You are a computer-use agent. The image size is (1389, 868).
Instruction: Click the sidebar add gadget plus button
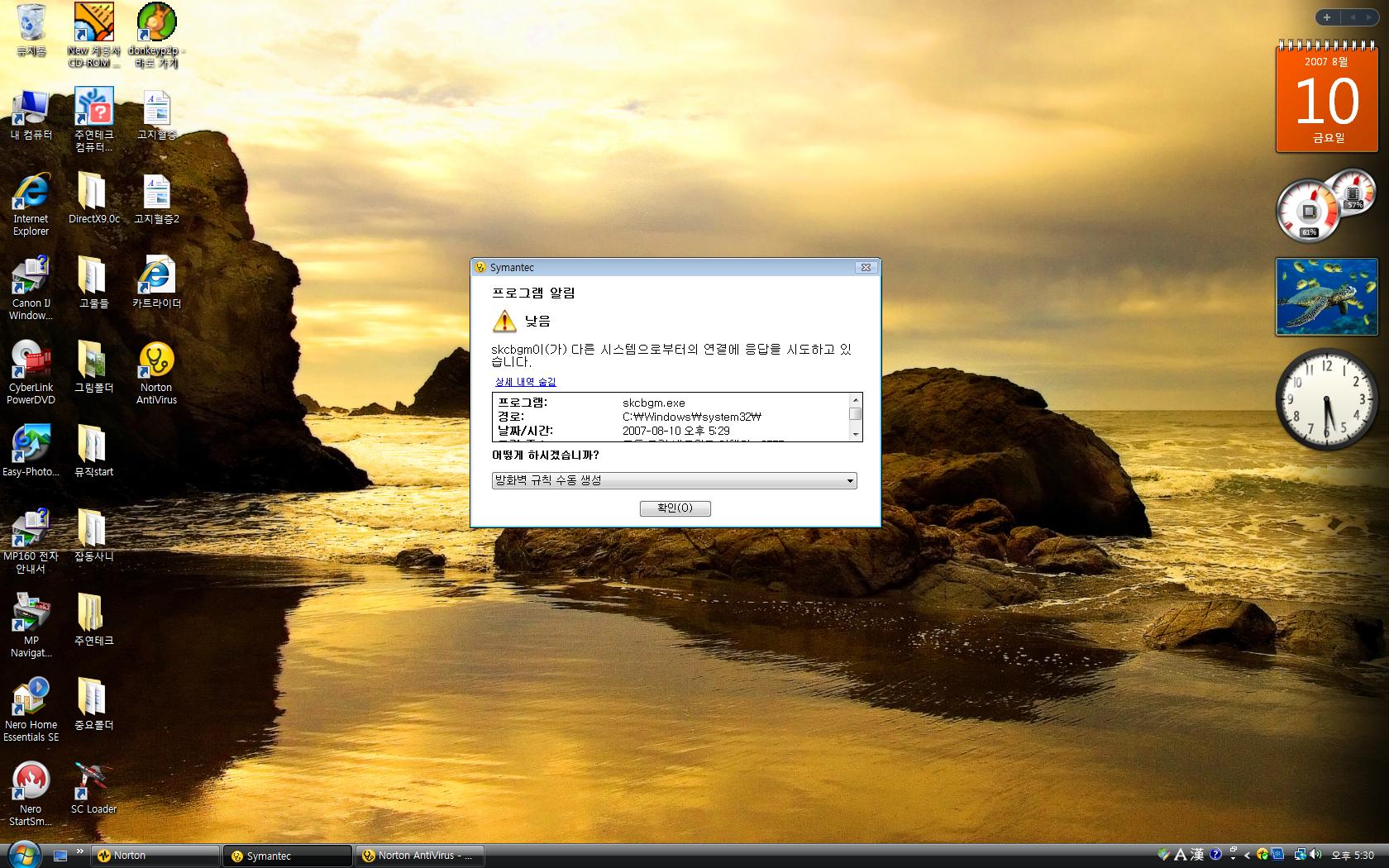(x=1327, y=17)
